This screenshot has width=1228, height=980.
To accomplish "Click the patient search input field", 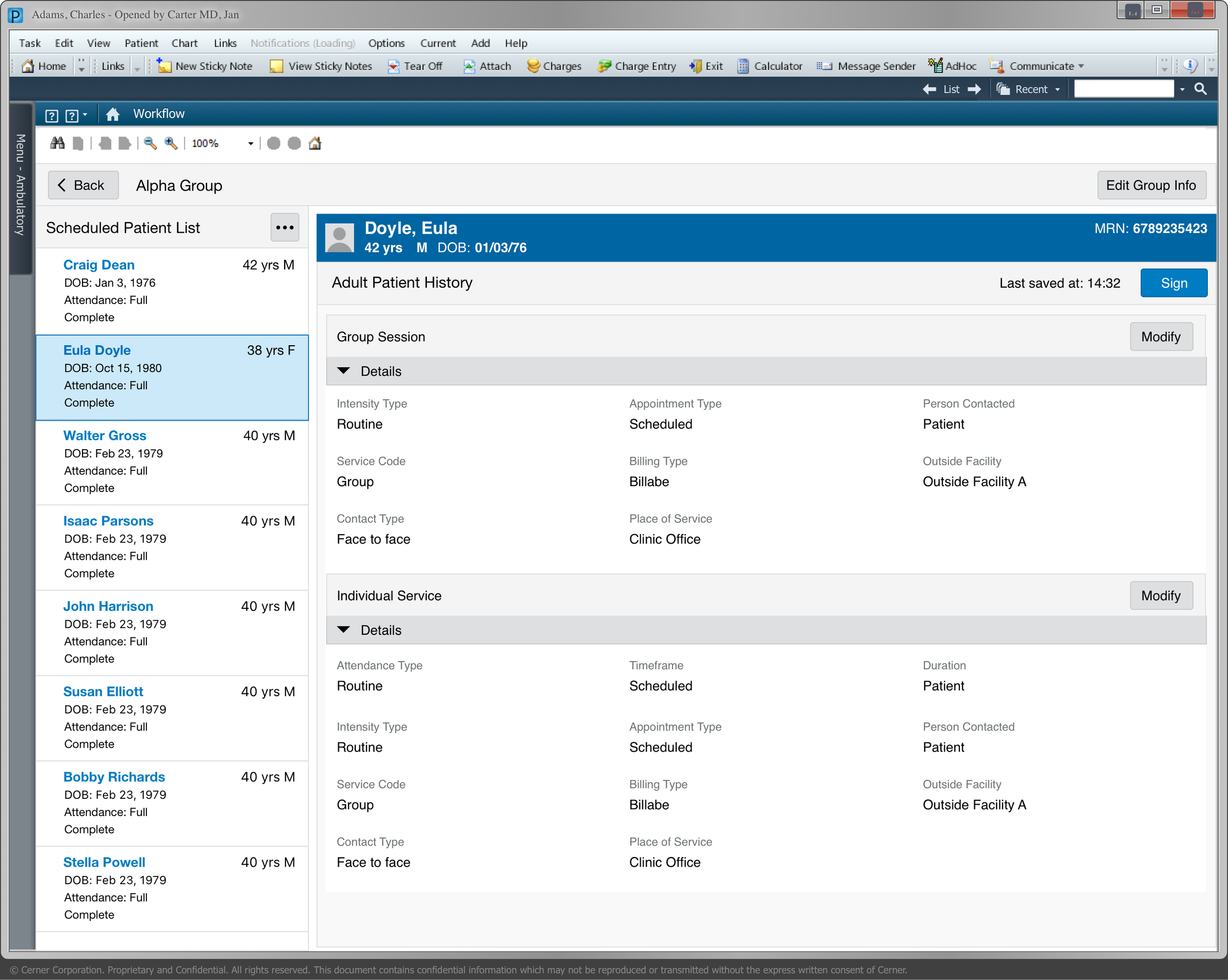I will coord(1123,89).
